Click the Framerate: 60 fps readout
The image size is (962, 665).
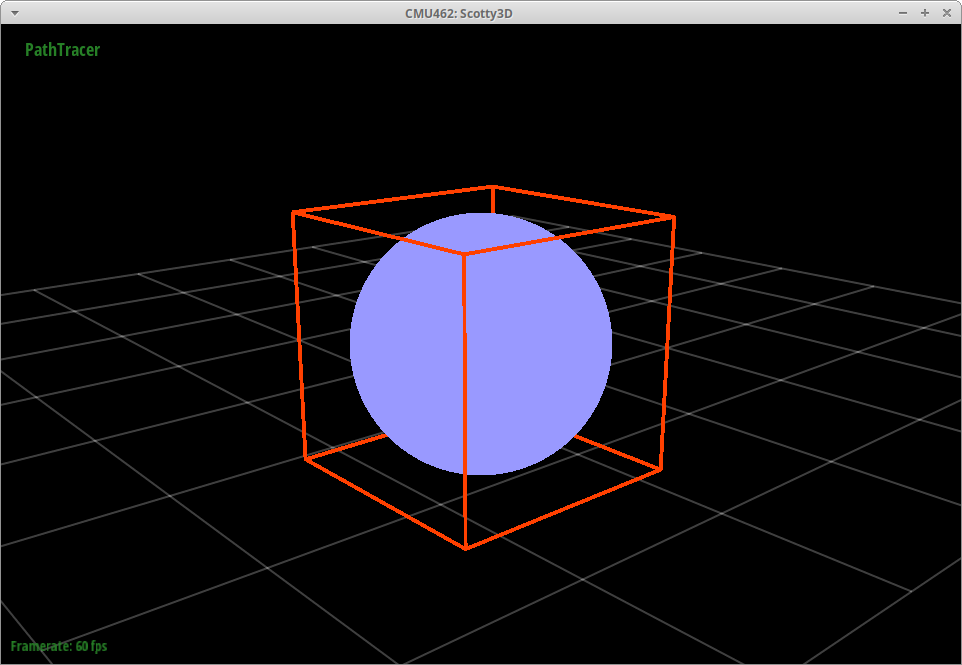tap(59, 646)
